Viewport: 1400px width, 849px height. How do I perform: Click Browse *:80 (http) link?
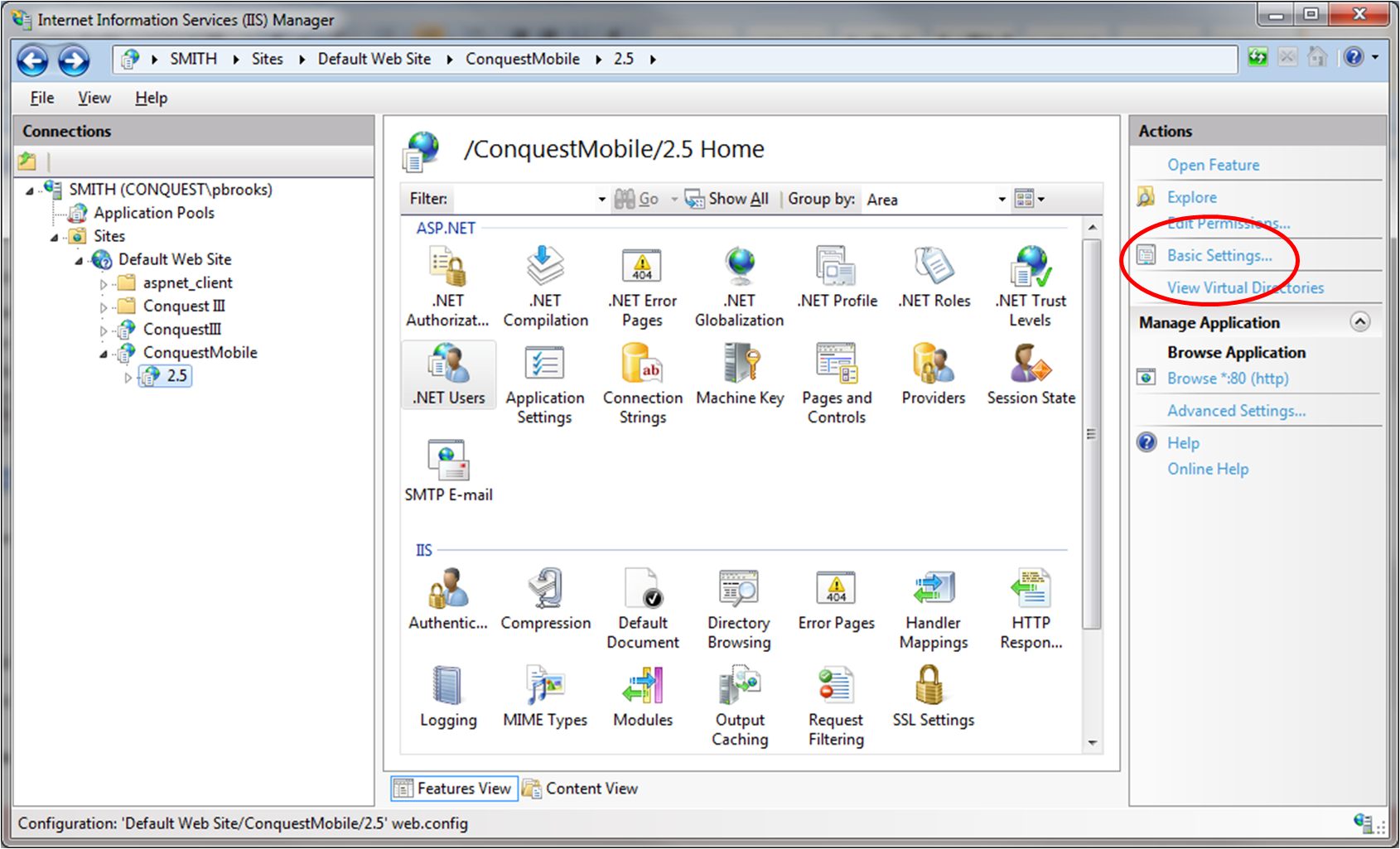tap(1228, 378)
